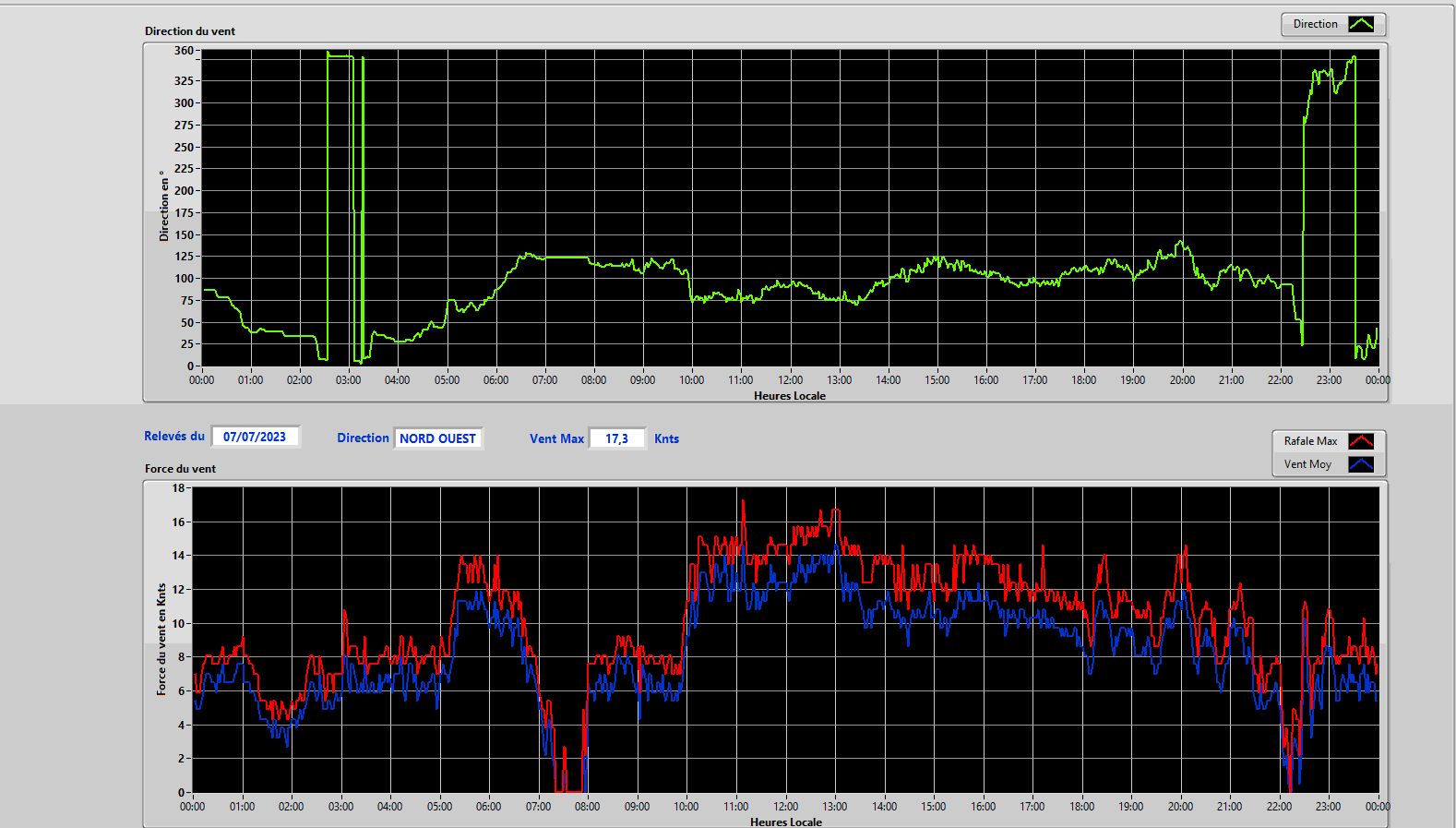The image size is (1456, 828).
Task: Click the 03:00 label on direction chart
Action: tap(348, 379)
